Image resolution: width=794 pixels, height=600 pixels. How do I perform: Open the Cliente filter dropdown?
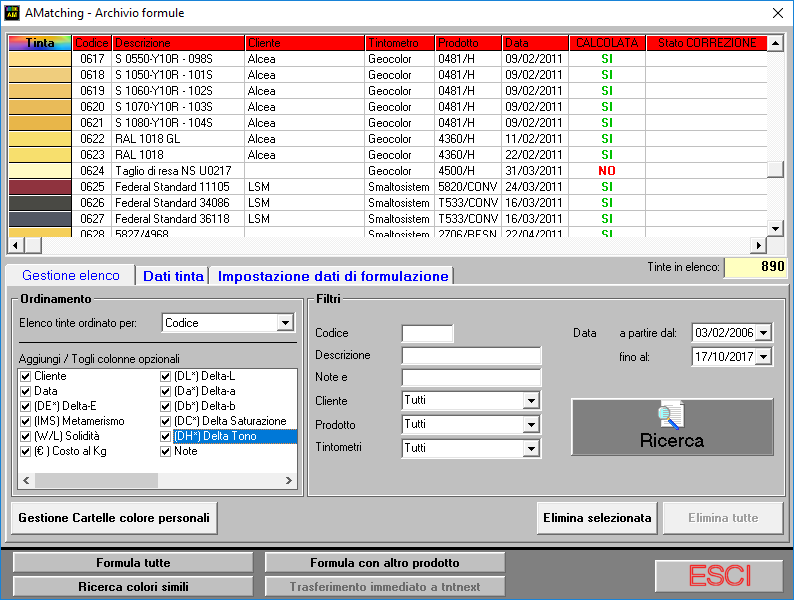tap(531, 401)
